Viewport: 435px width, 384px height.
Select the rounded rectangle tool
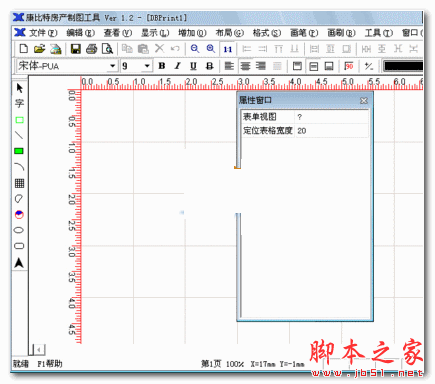point(19,246)
